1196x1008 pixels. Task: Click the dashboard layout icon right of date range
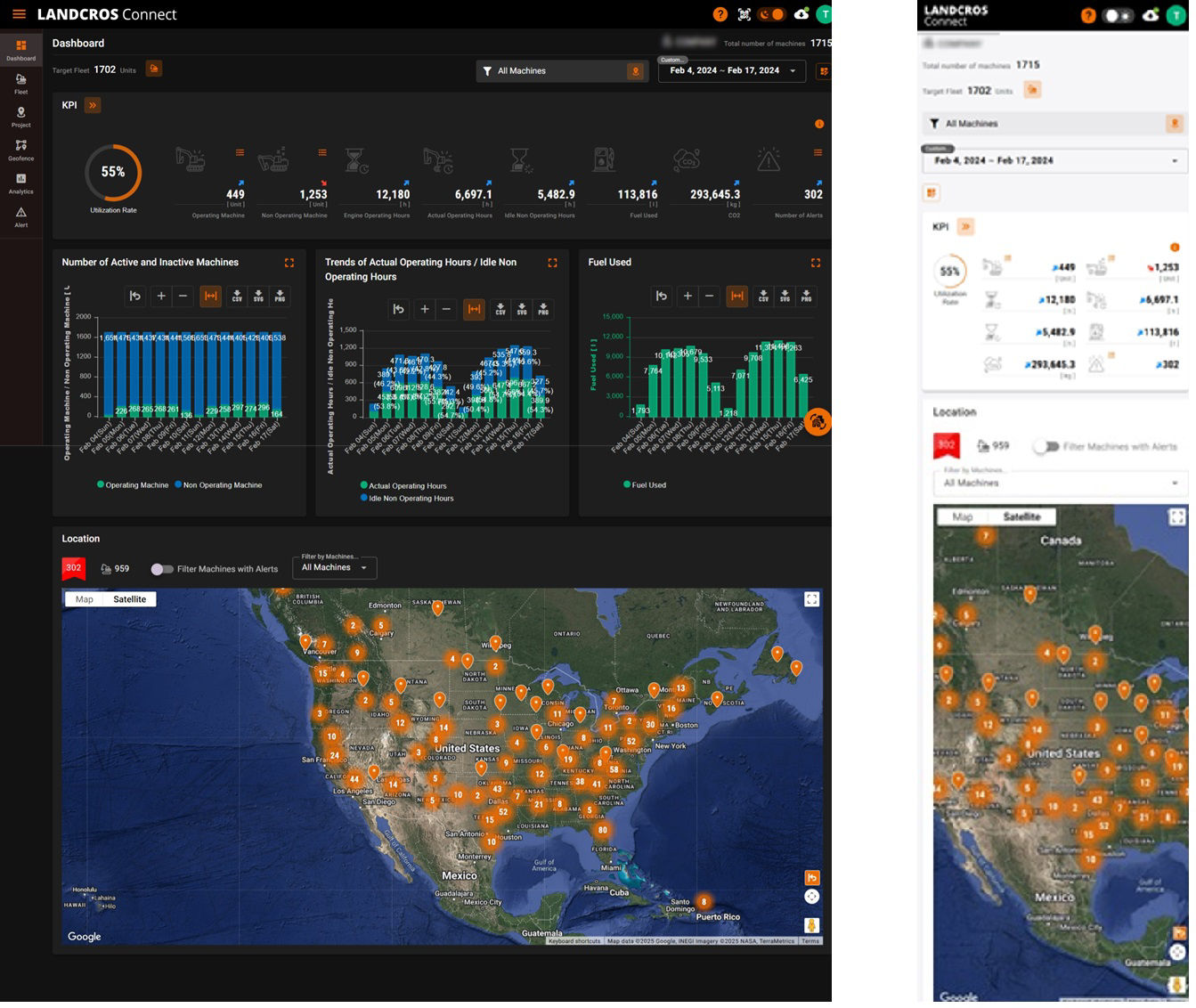(824, 71)
